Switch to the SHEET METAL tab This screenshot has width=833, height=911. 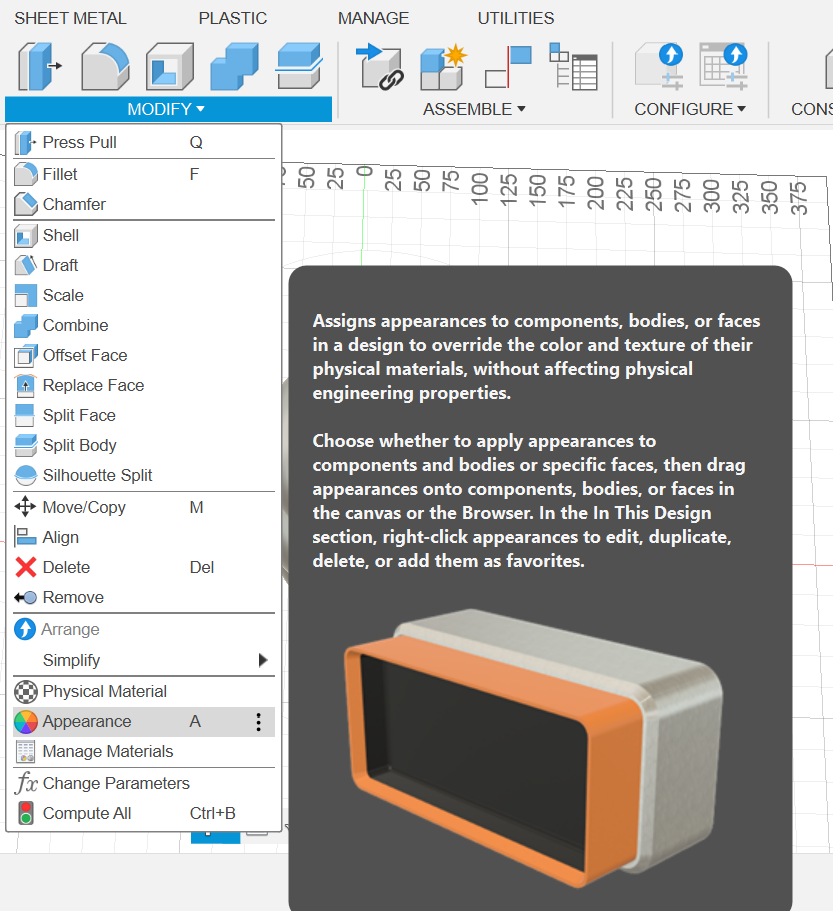pos(71,18)
